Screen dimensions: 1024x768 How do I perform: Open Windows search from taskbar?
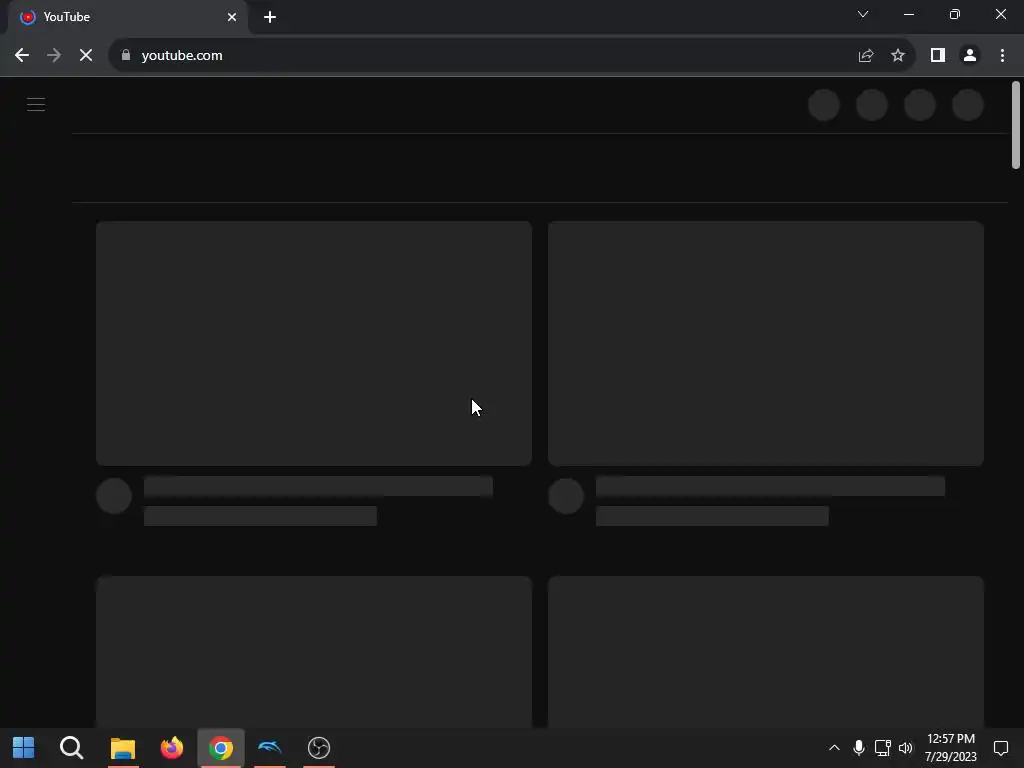[72, 748]
